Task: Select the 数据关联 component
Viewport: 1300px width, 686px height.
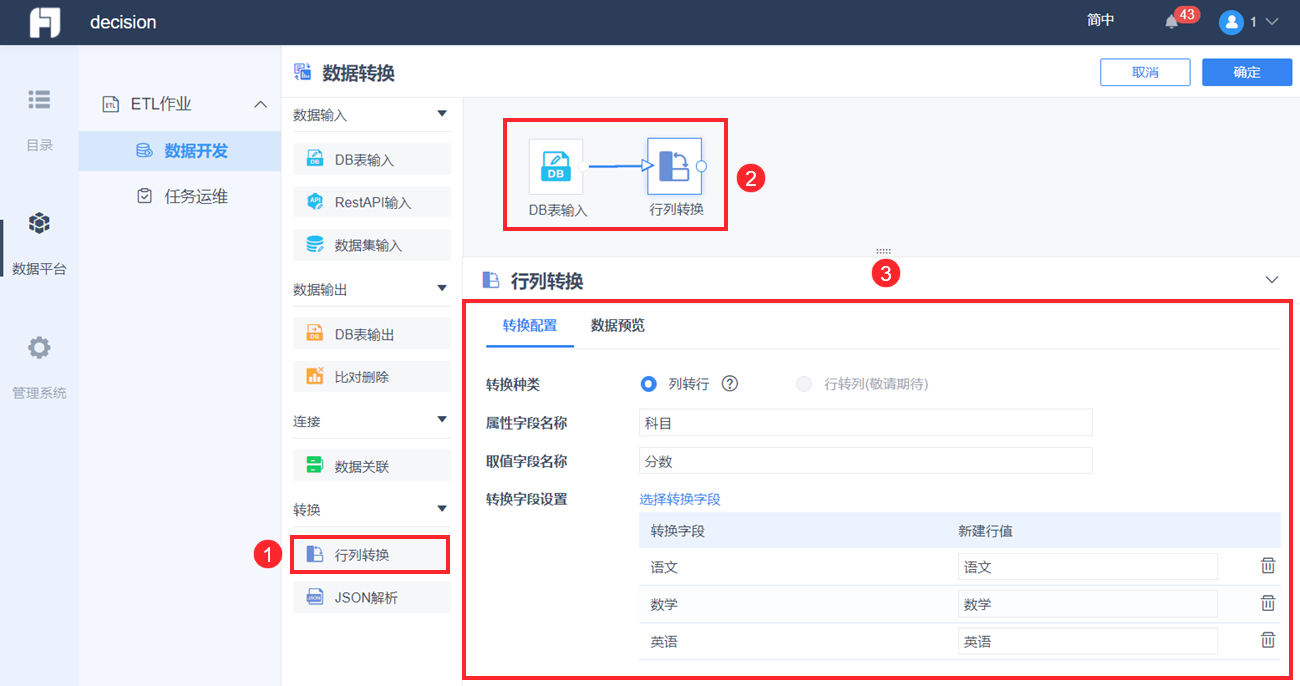Action: click(x=372, y=466)
